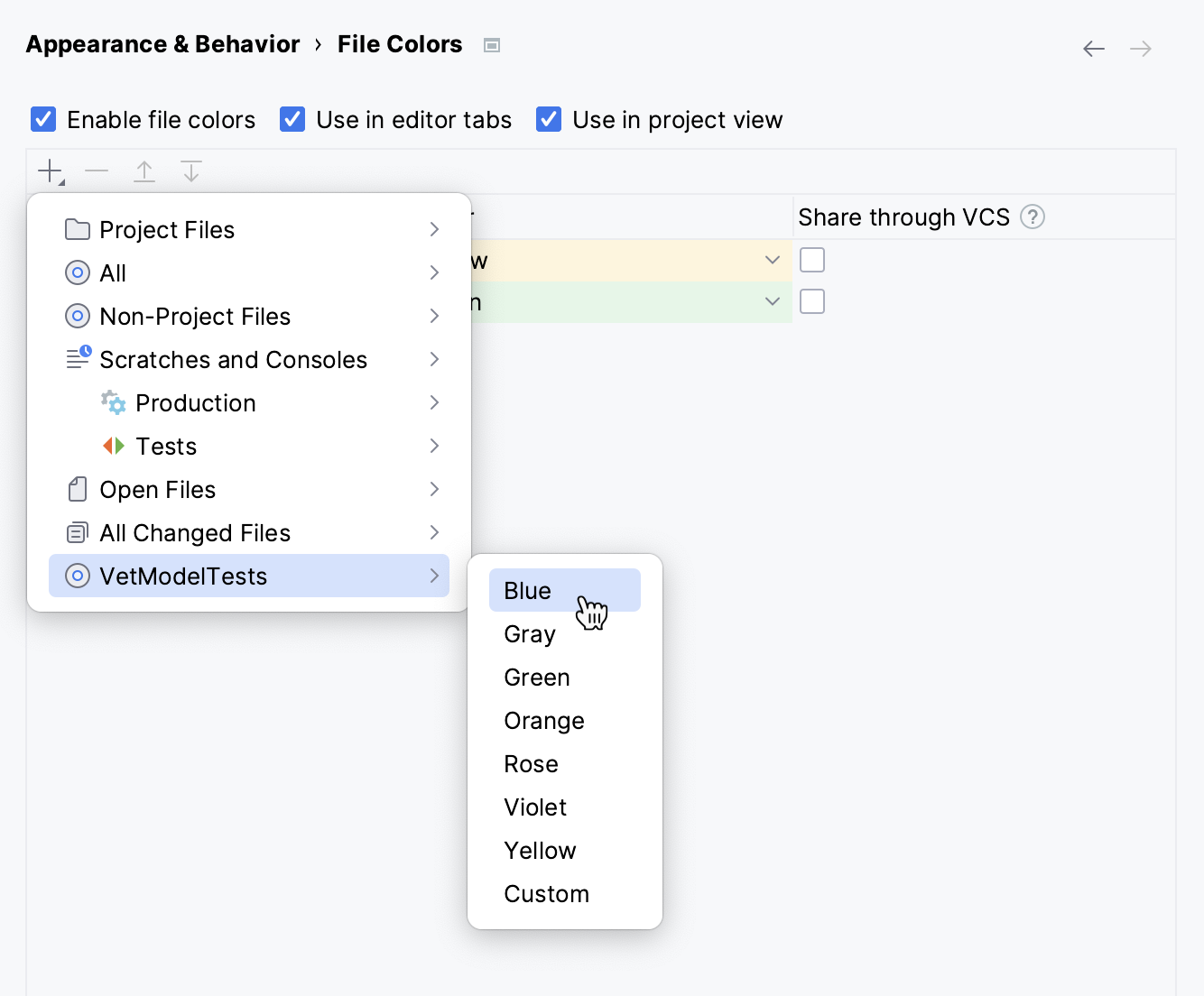The height and width of the screenshot is (996, 1204).
Task: Disable the Enable file colors checkbox
Action: (43, 119)
